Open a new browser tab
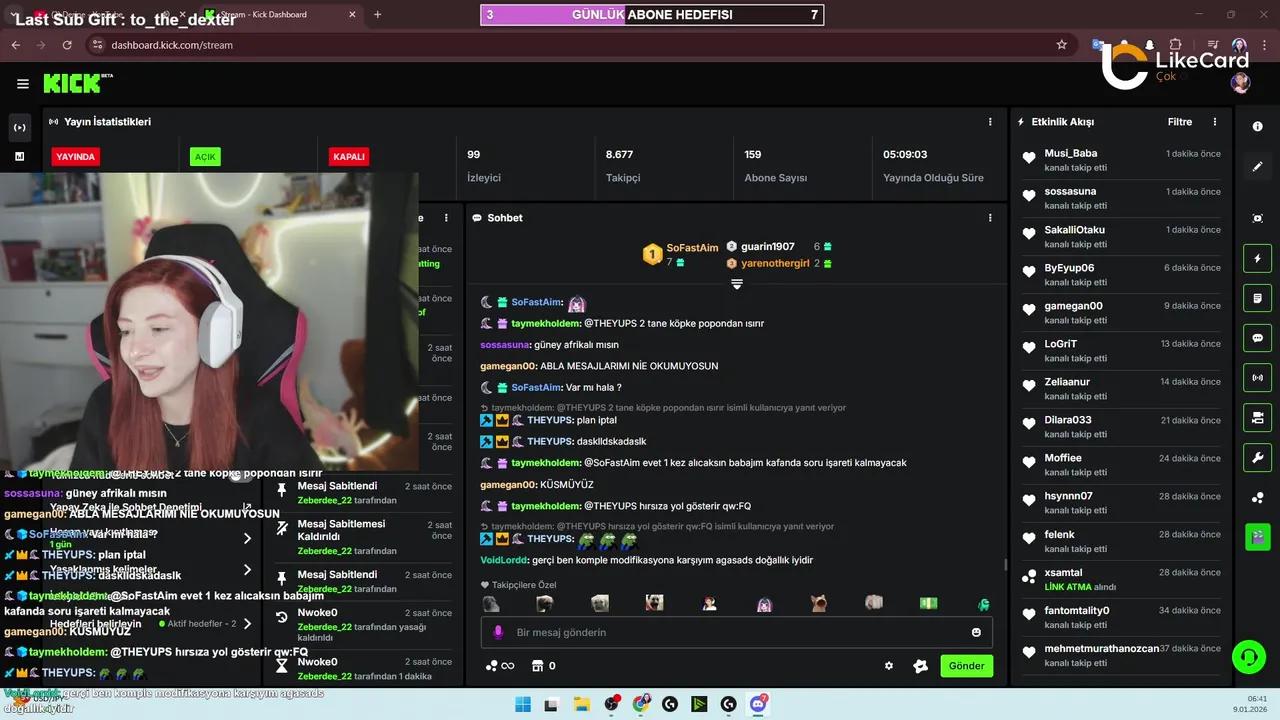Viewport: 1280px width, 720px height. (377, 15)
